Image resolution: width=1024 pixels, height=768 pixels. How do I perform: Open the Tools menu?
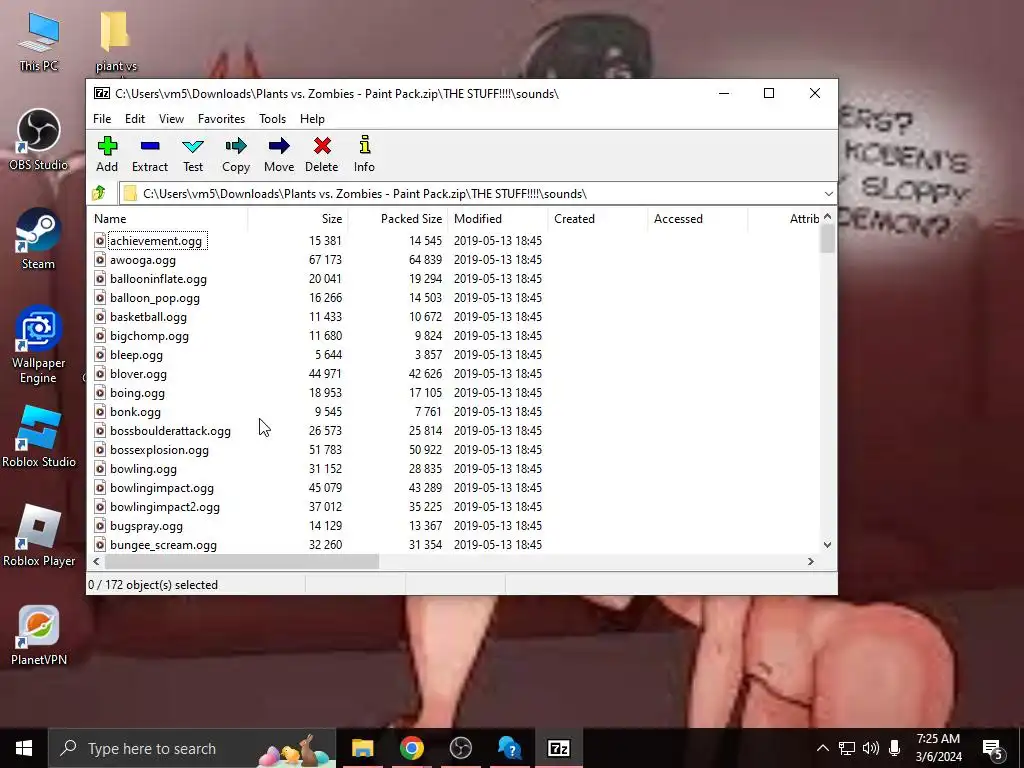pos(272,119)
